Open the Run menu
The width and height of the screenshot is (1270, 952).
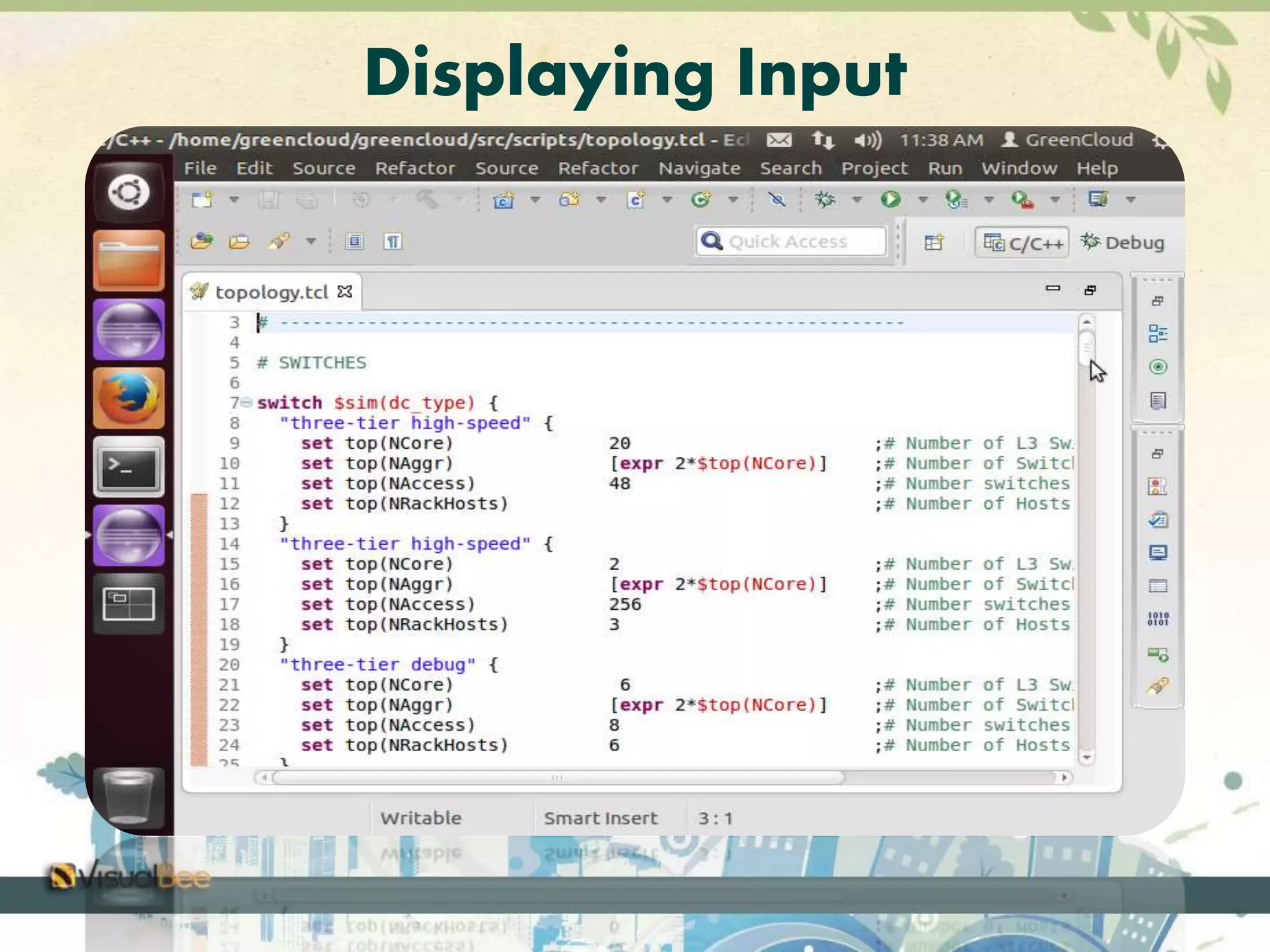tap(945, 168)
